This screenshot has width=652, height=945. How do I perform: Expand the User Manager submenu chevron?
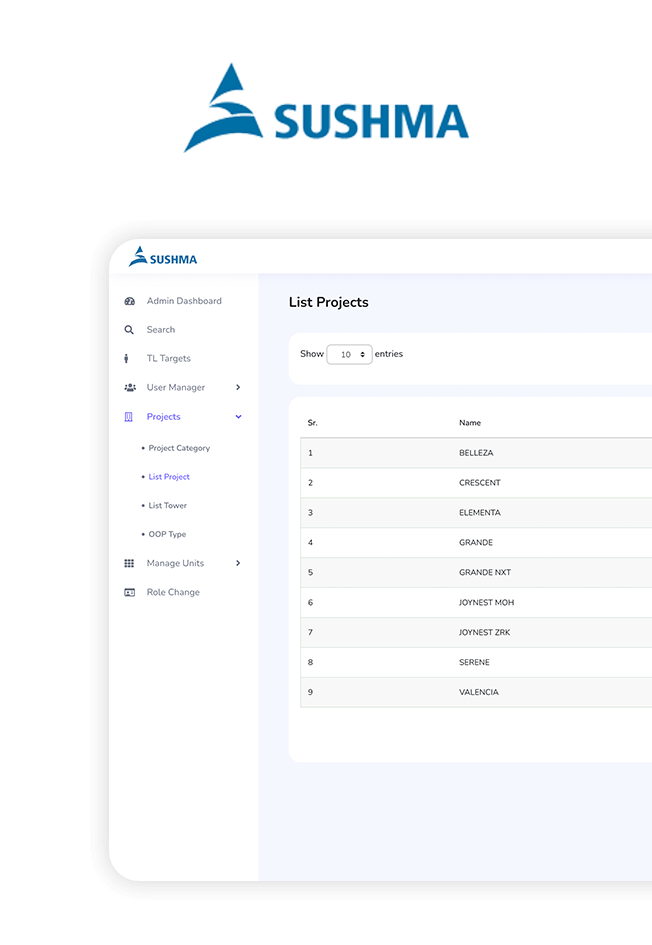(238, 388)
